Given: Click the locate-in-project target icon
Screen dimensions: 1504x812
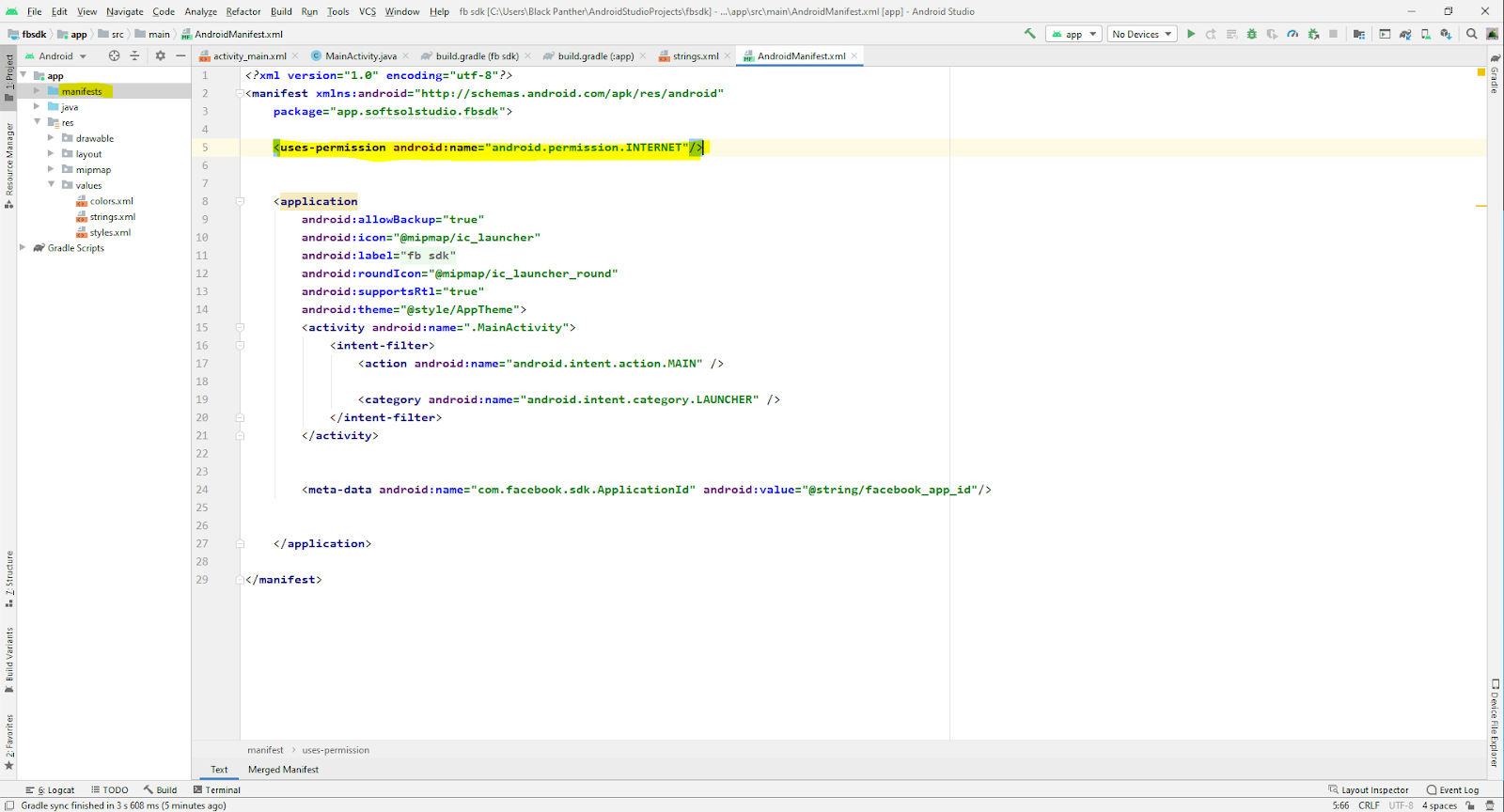Looking at the screenshot, I should (x=114, y=55).
